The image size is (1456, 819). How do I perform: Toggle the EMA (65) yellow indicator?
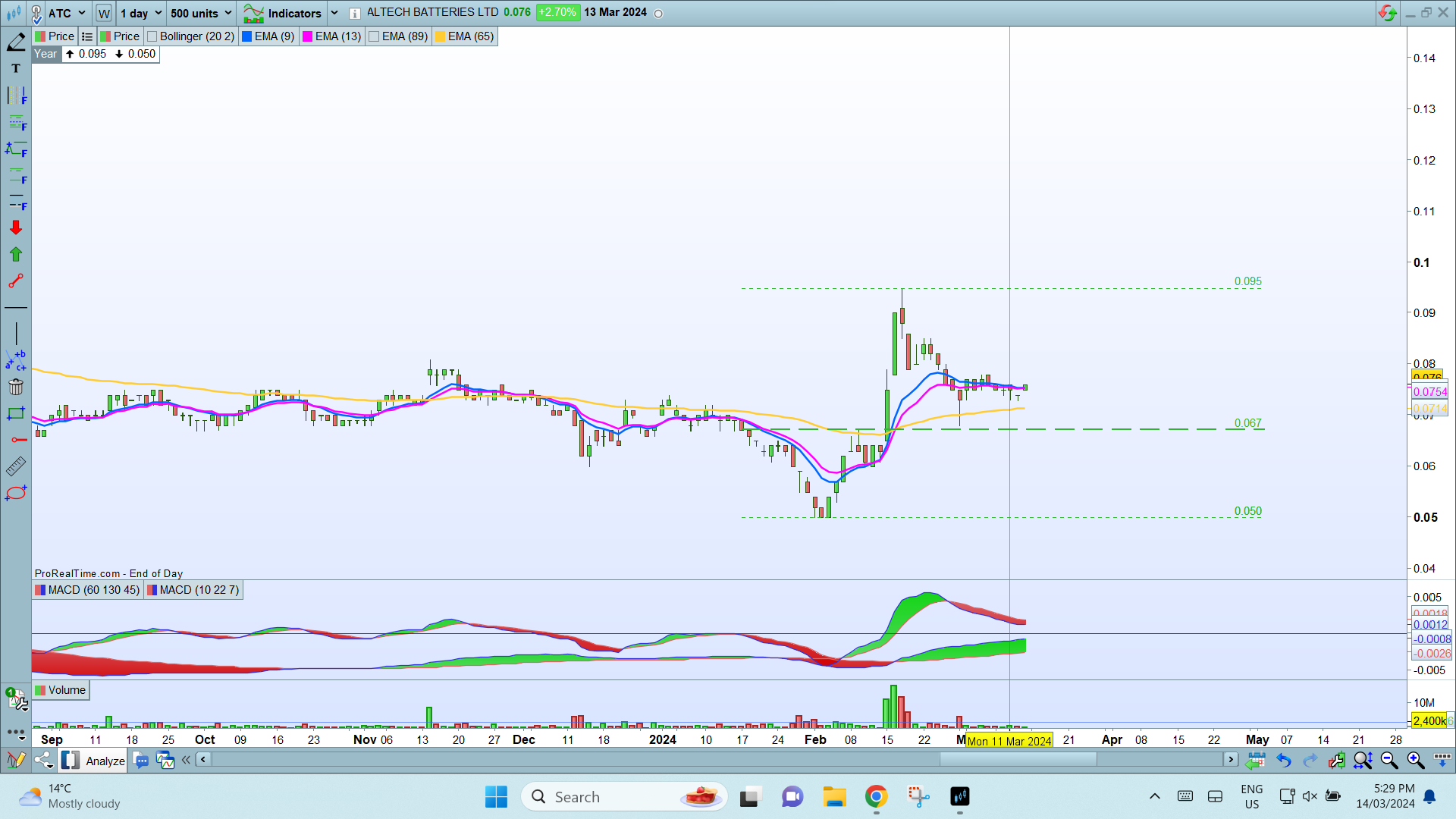pos(465,36)
